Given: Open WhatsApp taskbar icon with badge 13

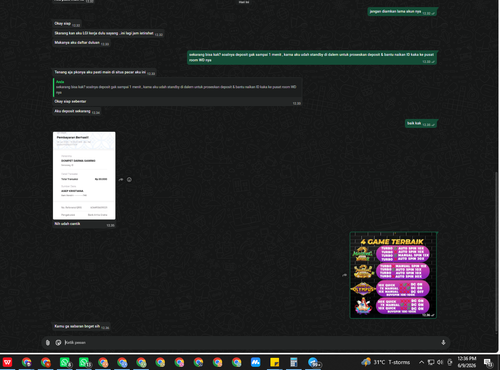Looking at the screenshot, I should [84, 362].
